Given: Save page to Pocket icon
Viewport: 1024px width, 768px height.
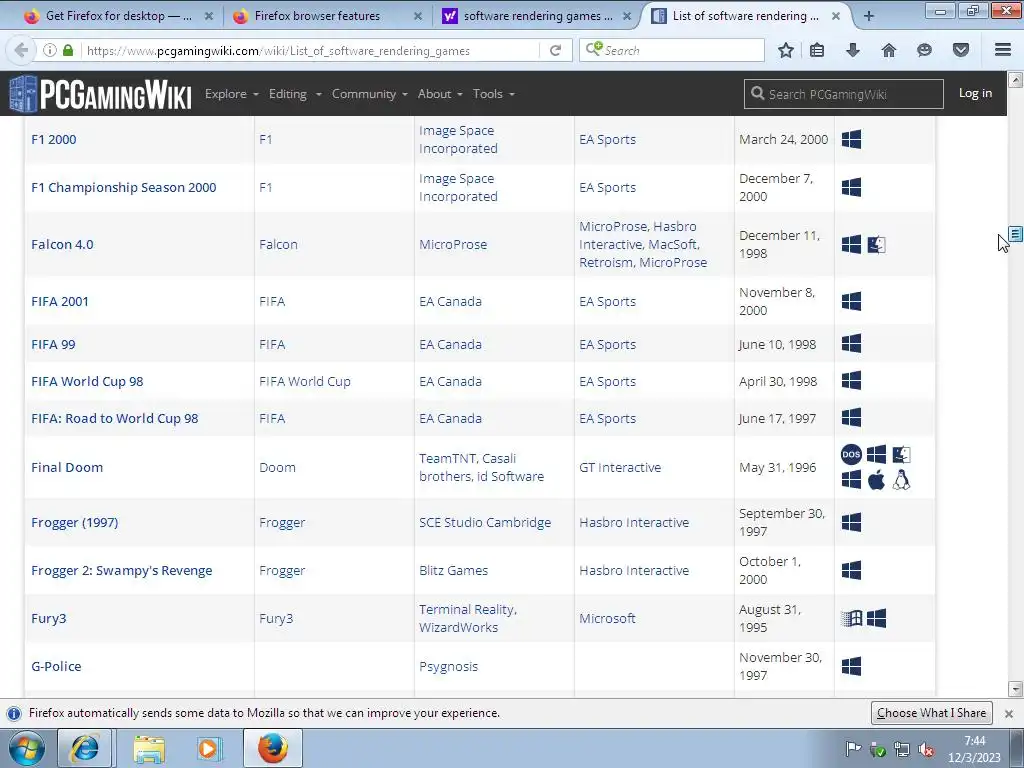Looking at the screenshot, I should 960,50.
